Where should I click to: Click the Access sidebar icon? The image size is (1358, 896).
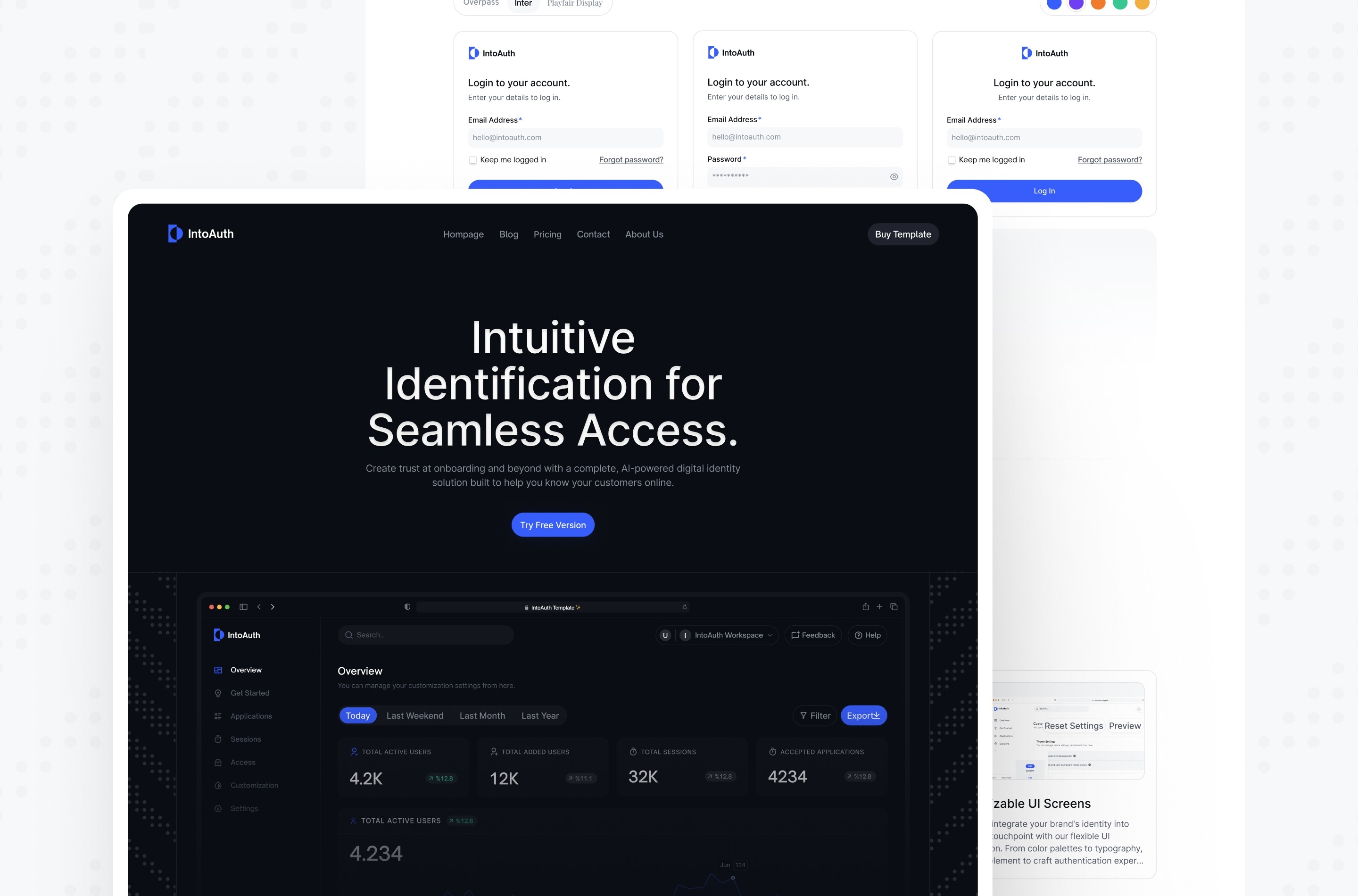click(x=219, y=762)
